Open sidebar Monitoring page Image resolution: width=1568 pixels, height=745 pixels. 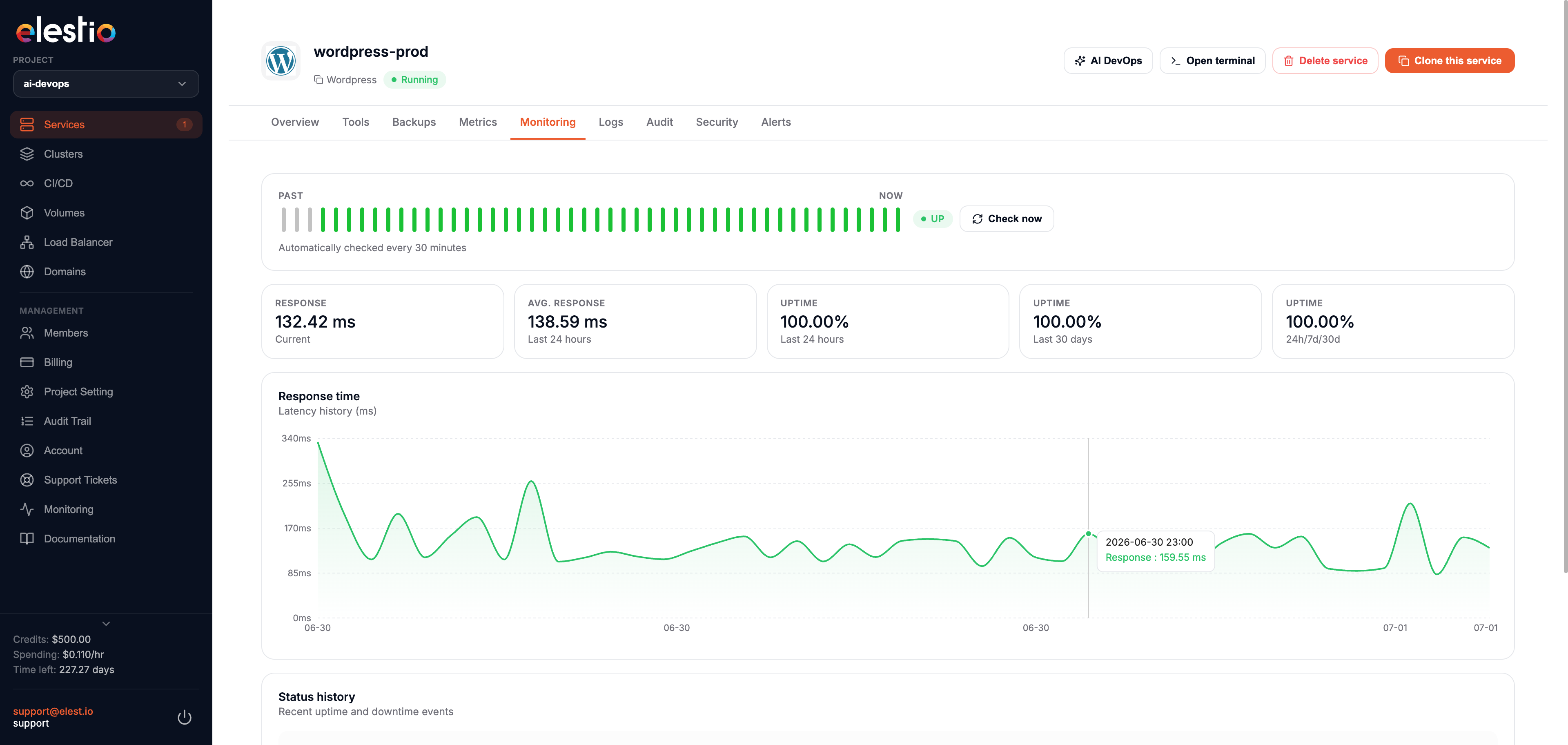pos(106,509)
